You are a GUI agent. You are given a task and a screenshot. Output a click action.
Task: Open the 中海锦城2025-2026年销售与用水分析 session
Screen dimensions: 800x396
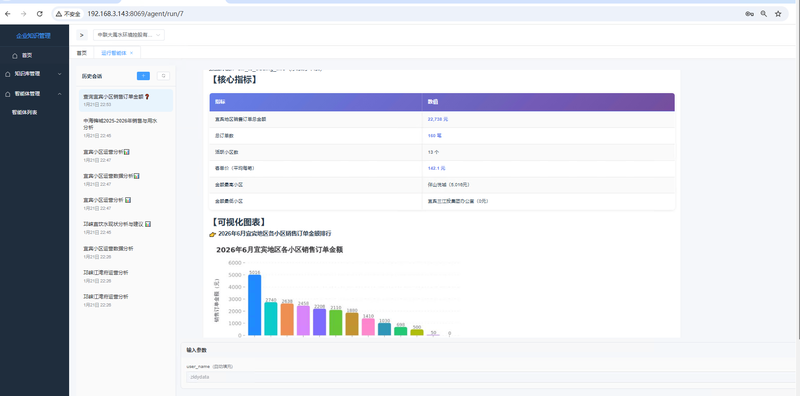click(126, 128)
